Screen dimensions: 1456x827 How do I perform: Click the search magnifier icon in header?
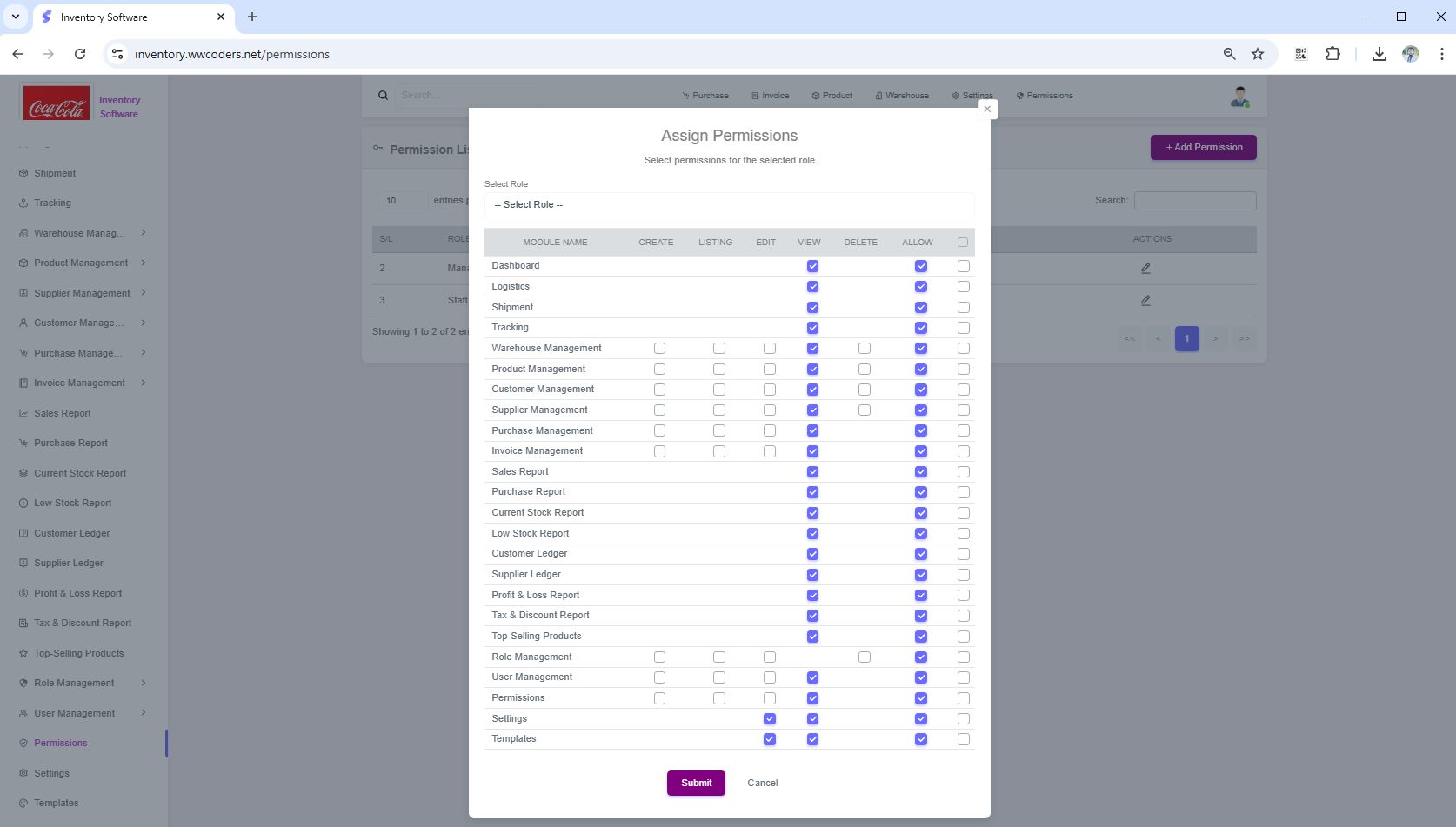point(383,96)
